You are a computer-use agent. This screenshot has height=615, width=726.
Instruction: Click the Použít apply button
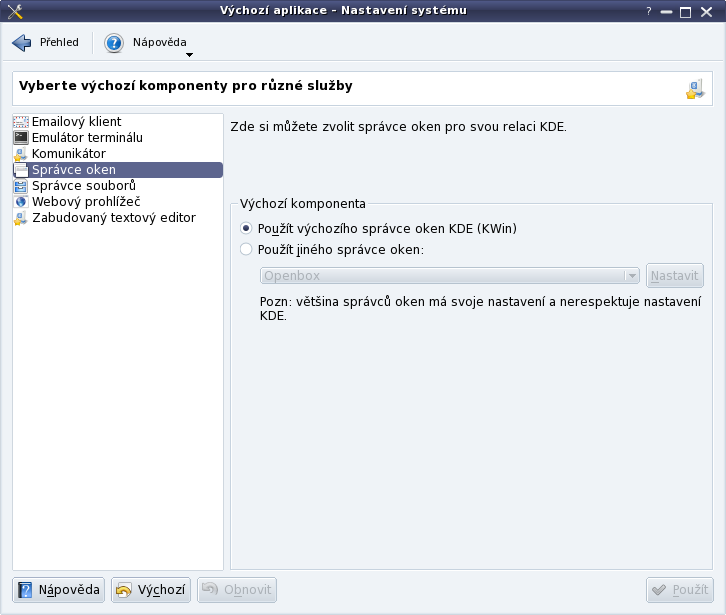(680, 590)
